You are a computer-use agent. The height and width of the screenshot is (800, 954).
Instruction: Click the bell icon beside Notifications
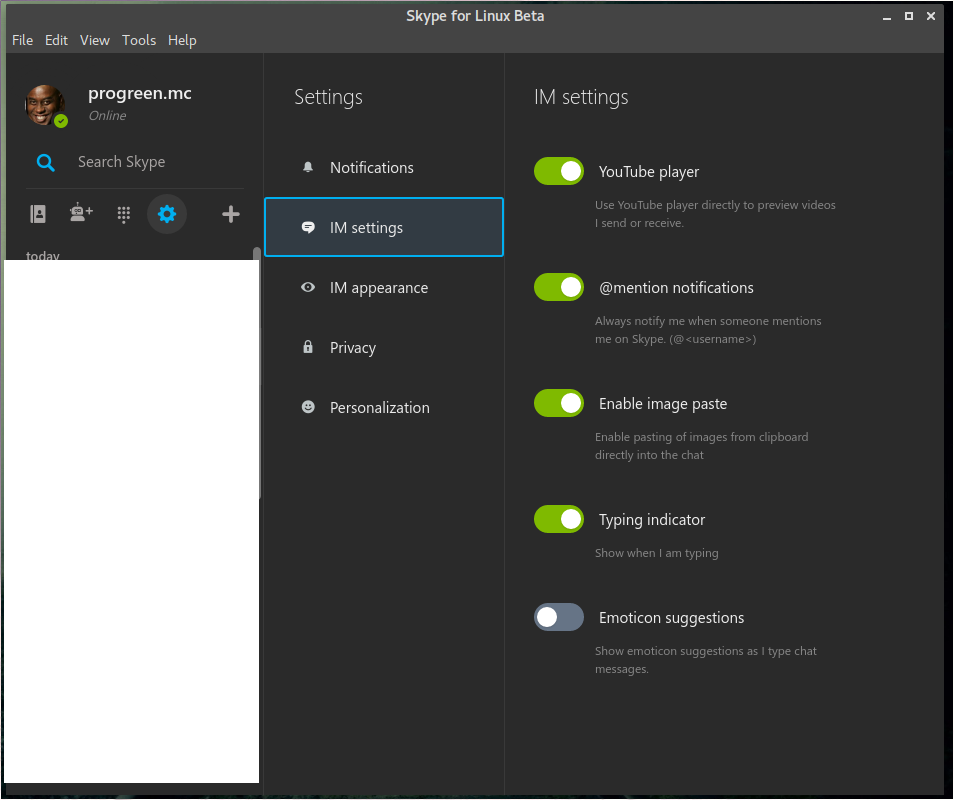pos(308,167)
